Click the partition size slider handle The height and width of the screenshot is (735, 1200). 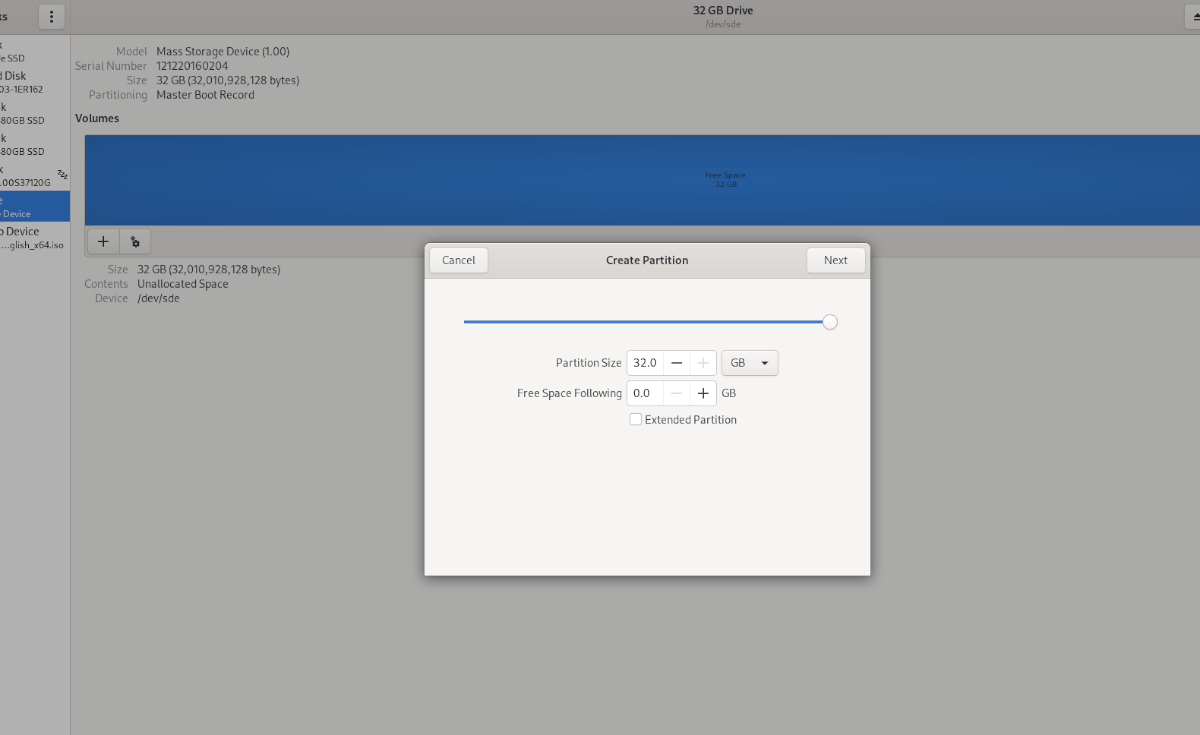pos(829,322)
